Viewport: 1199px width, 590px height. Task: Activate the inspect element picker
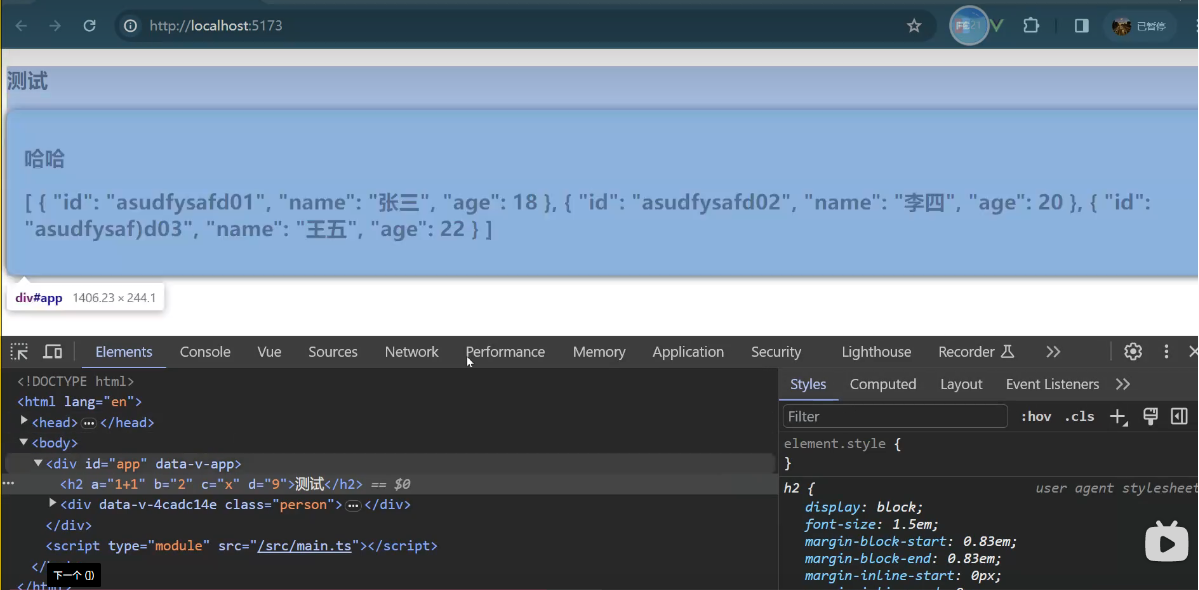click(x=19, y=352)
